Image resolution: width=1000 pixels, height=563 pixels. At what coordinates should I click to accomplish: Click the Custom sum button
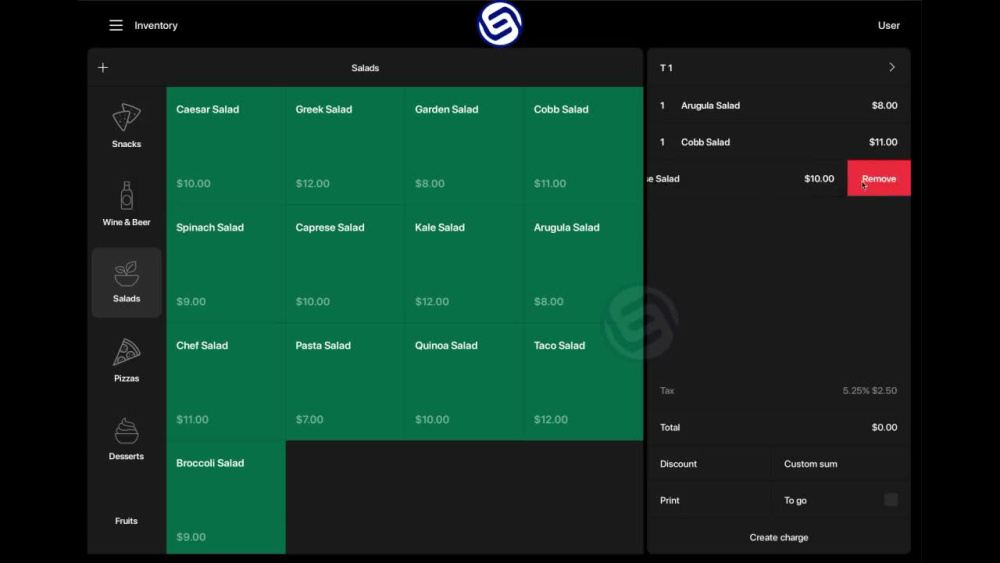[x=841, y=464]
